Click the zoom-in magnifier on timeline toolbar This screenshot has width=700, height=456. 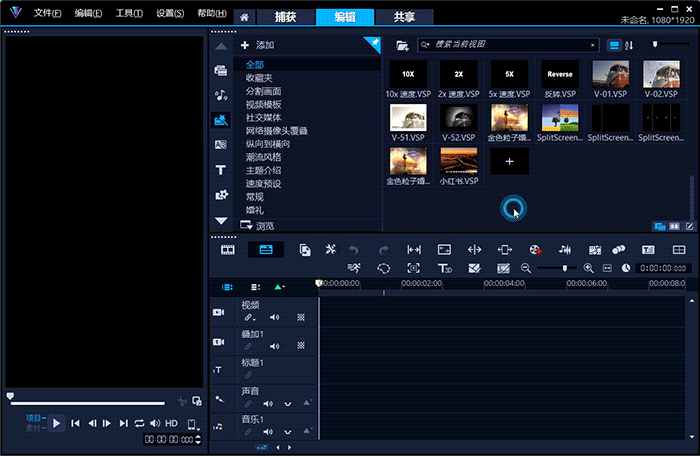pos(589,268)
